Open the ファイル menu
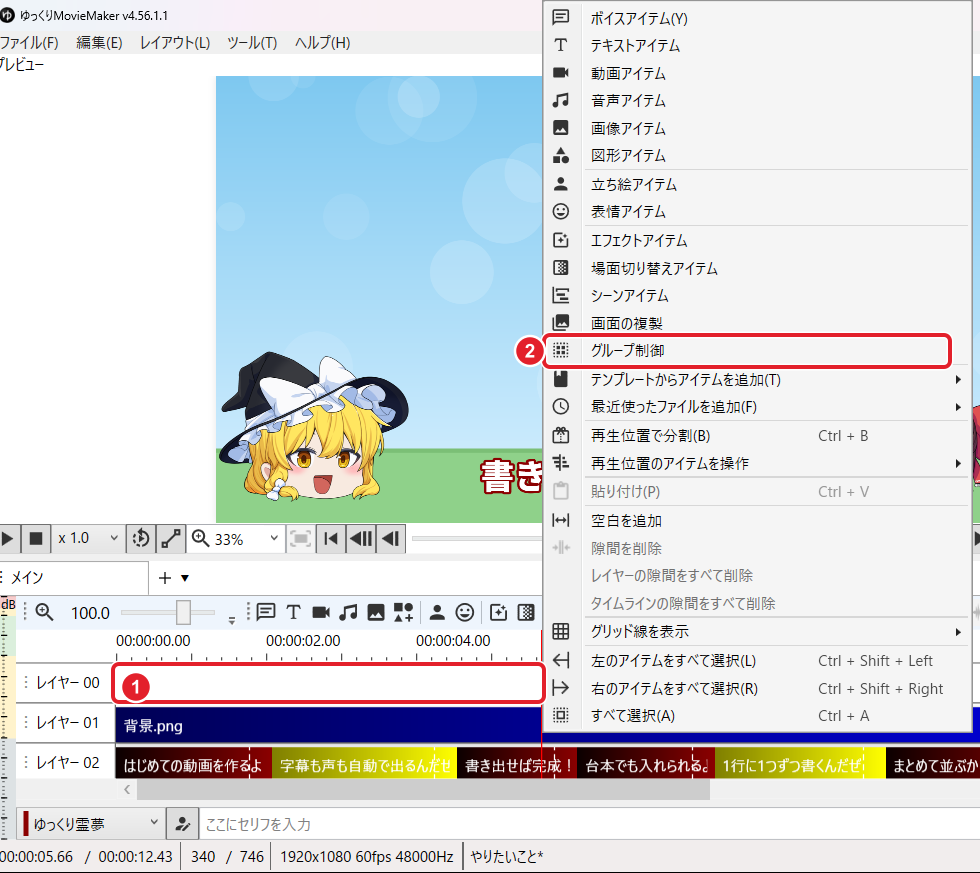Screen dimensions: 980x873 (29, 43)
